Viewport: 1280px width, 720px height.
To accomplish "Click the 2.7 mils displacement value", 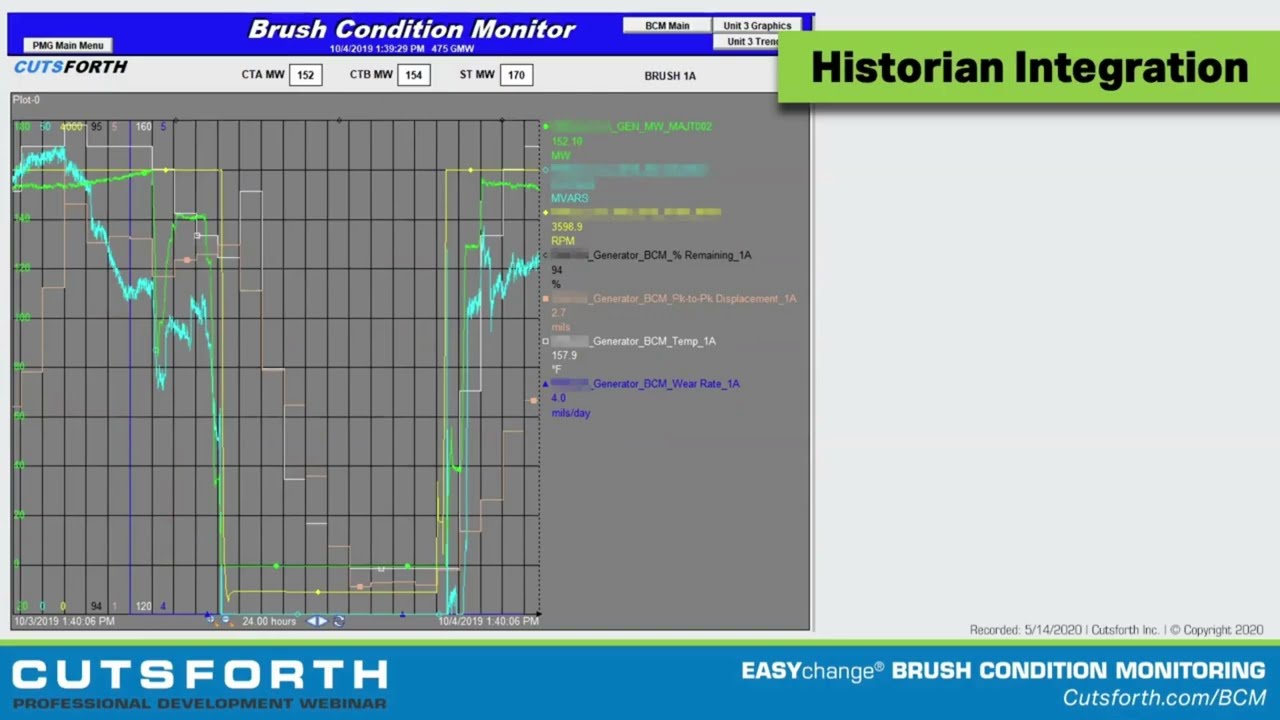I will click(x=558, y=313).
